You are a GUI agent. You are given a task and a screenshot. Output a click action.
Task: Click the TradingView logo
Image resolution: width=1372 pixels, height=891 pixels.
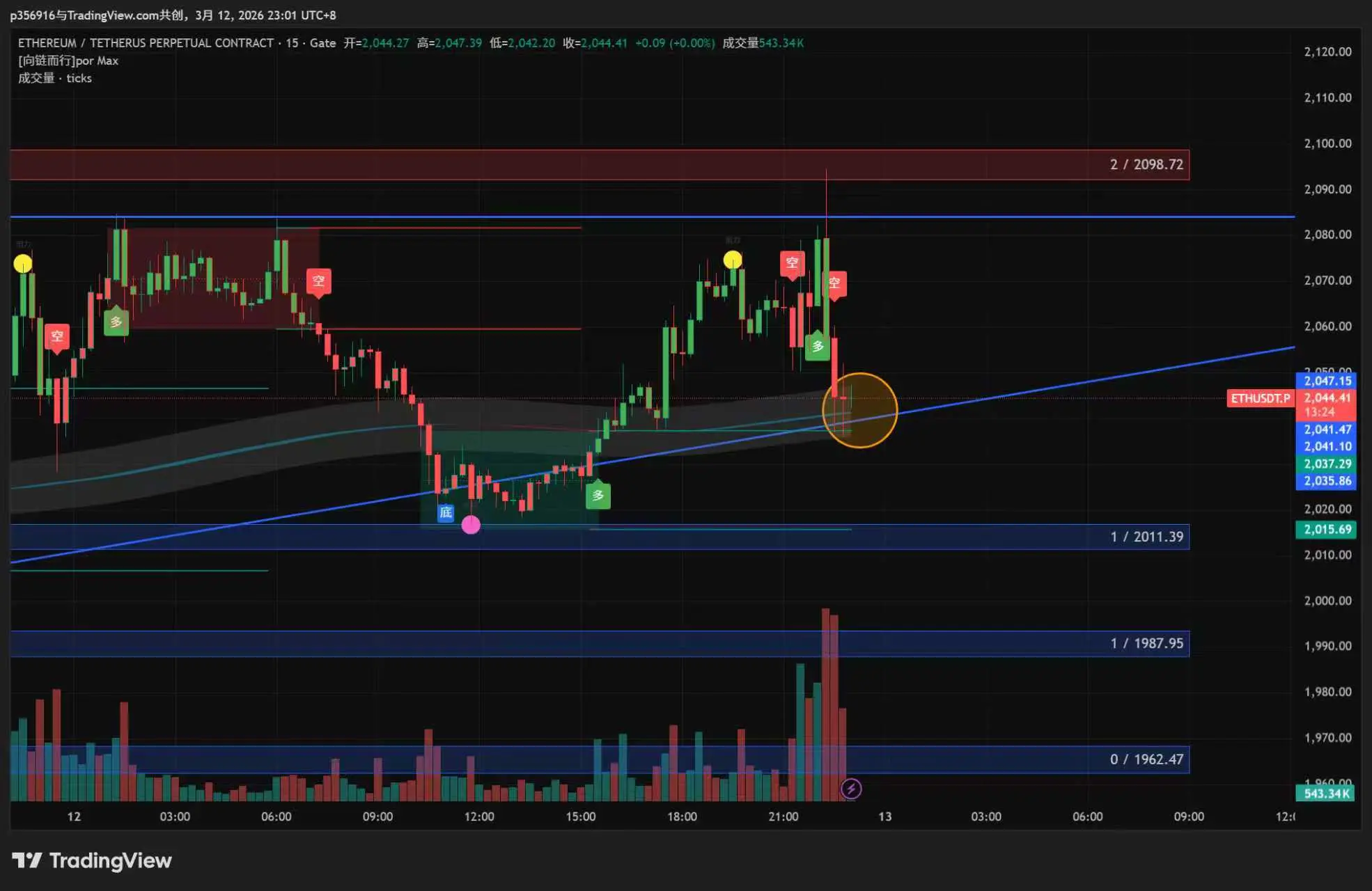tap(92, 860)
